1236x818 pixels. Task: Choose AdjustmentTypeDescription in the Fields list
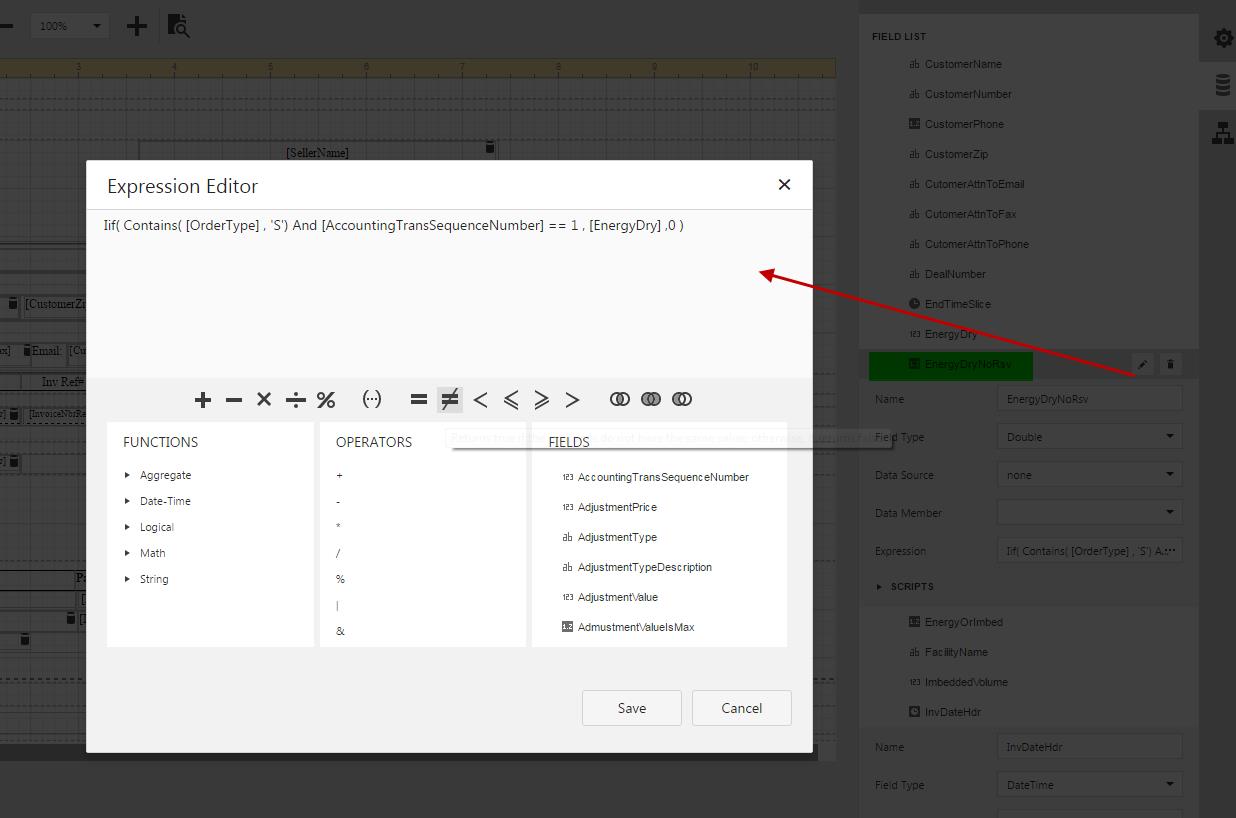644,567
